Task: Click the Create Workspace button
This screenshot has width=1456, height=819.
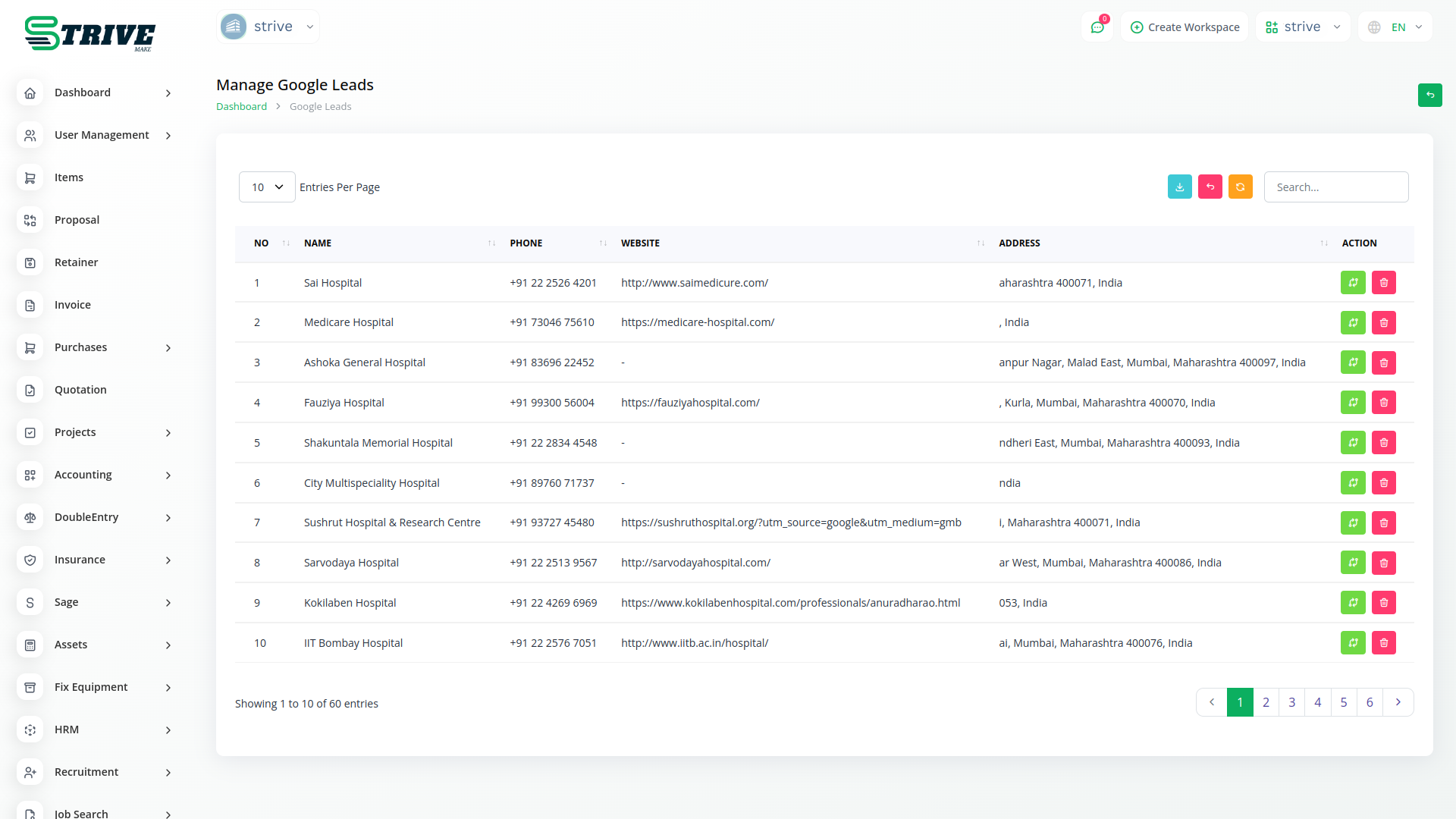Action: pos(1185,27)
